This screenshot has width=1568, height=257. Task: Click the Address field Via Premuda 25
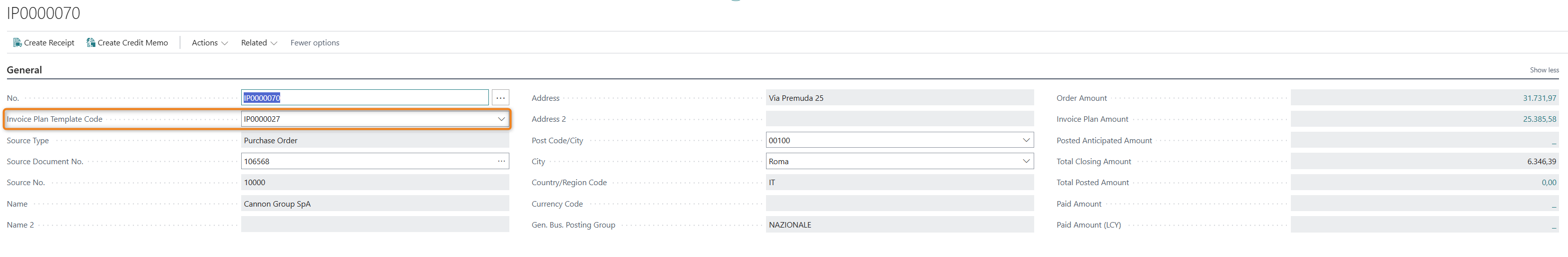point(899,97)
